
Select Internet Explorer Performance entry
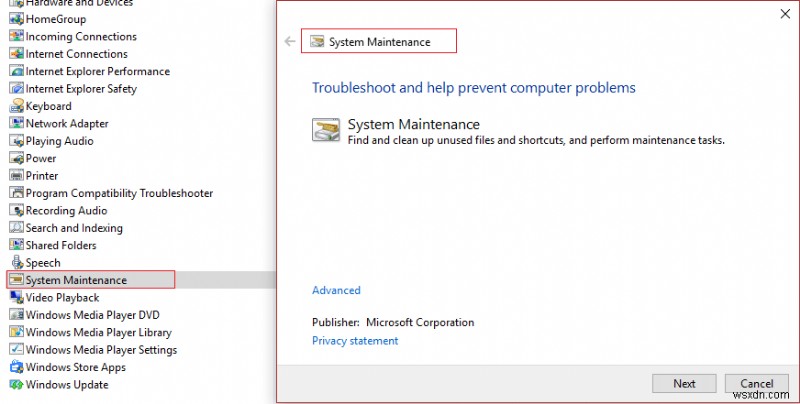point(97,72)
